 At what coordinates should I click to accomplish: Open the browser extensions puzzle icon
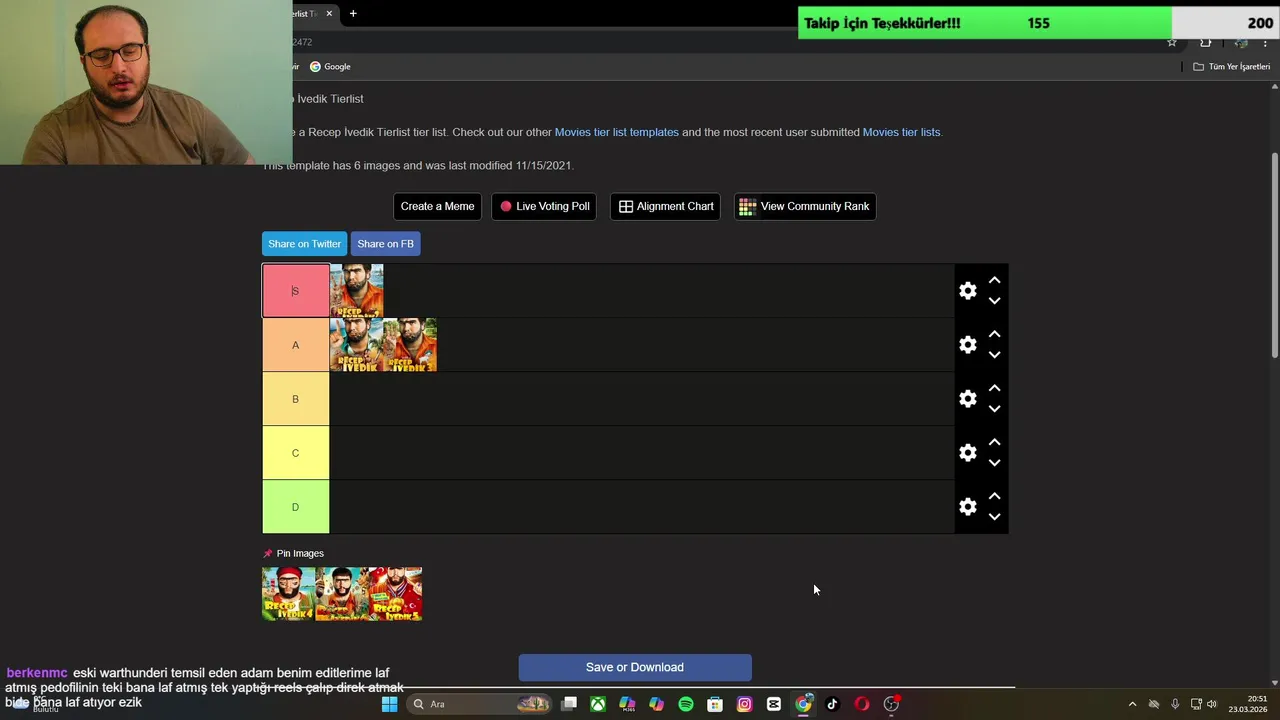pos(1206,42)
